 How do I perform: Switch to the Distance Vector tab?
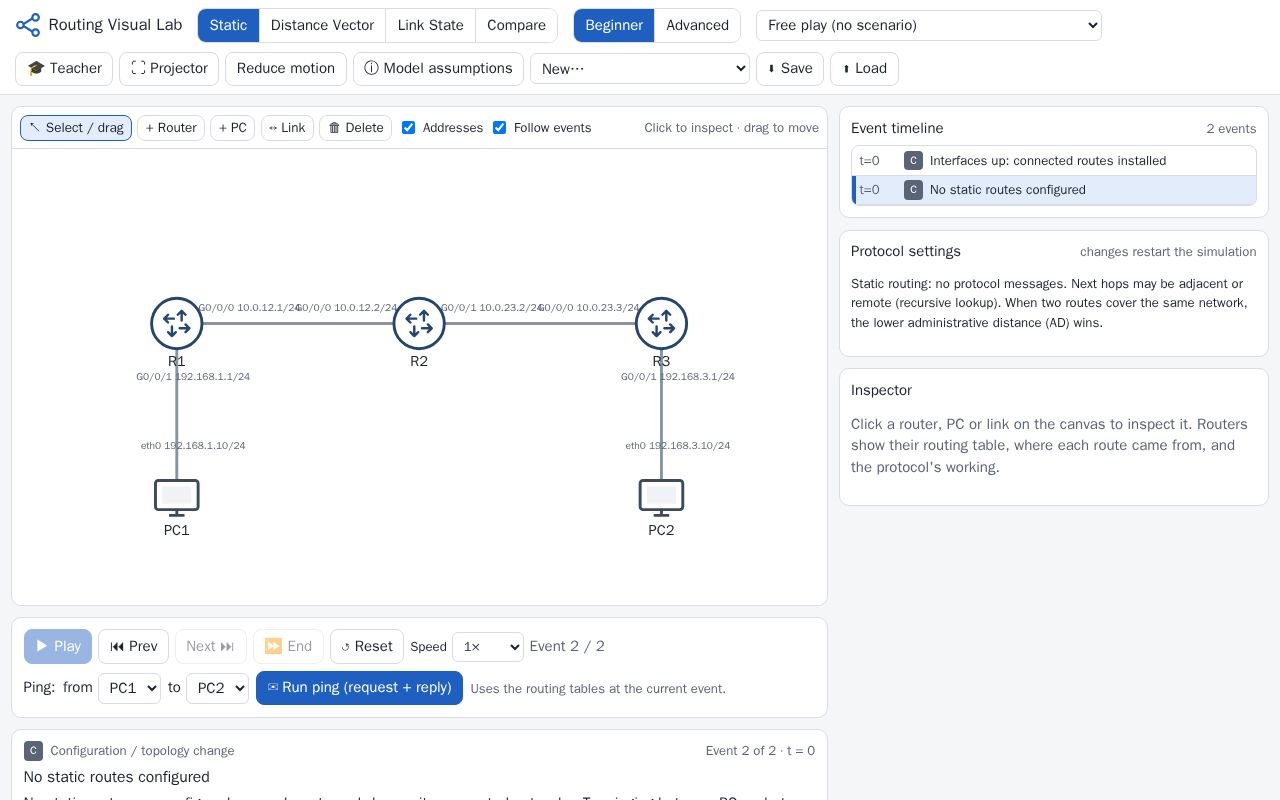(x=322, y=25)
